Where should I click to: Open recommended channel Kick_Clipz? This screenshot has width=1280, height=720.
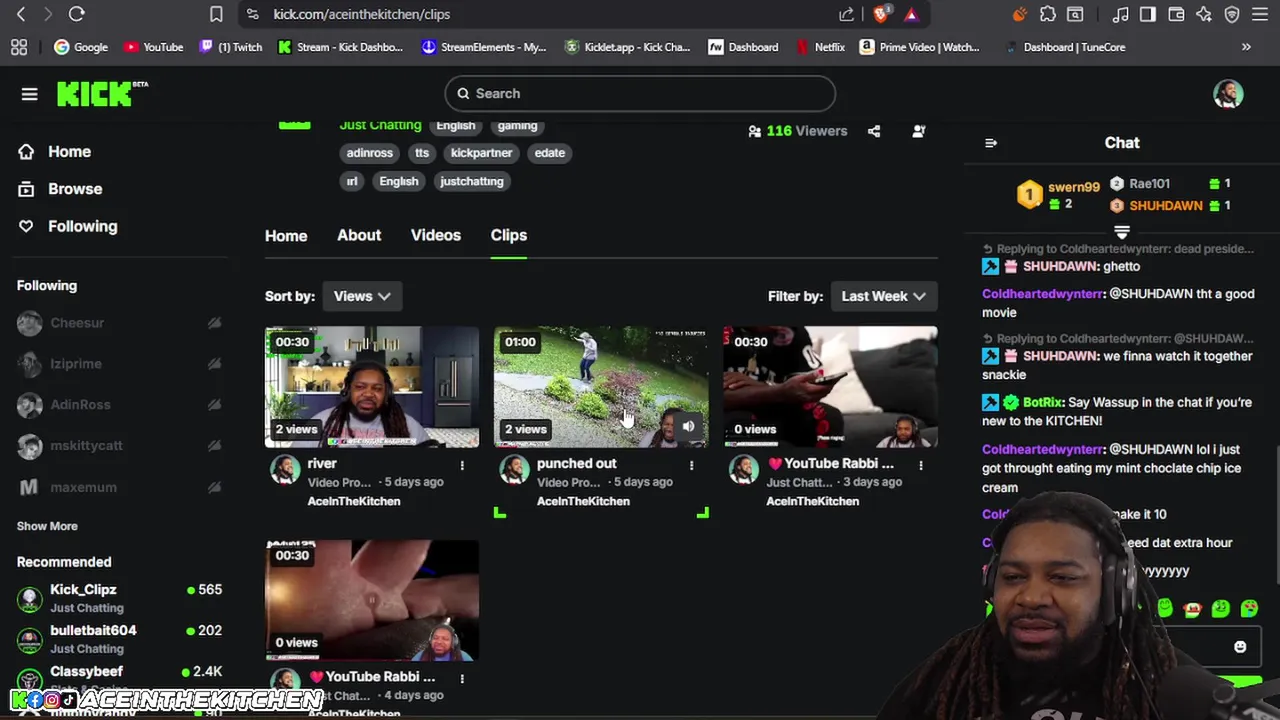coord(120,598)
